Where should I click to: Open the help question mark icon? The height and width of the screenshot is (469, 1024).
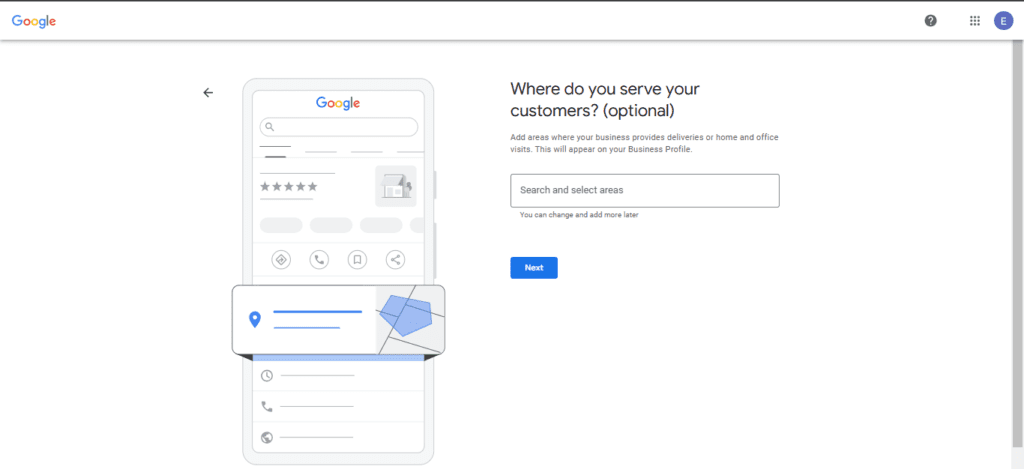pos(930,20)
